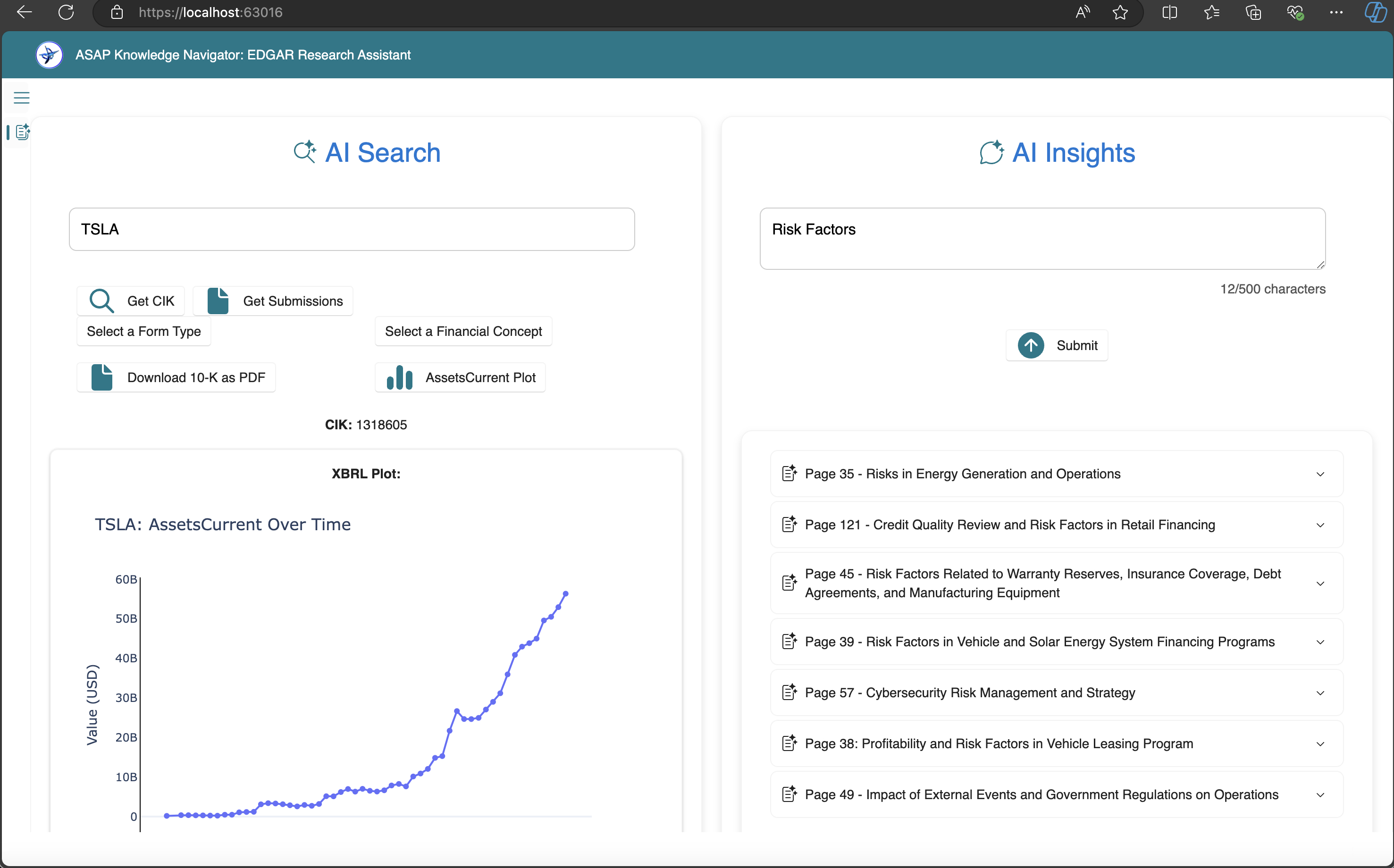The image size is (1394, 868).
Task: Click the hamburger menu icon
Action: (x=21, y=98)
